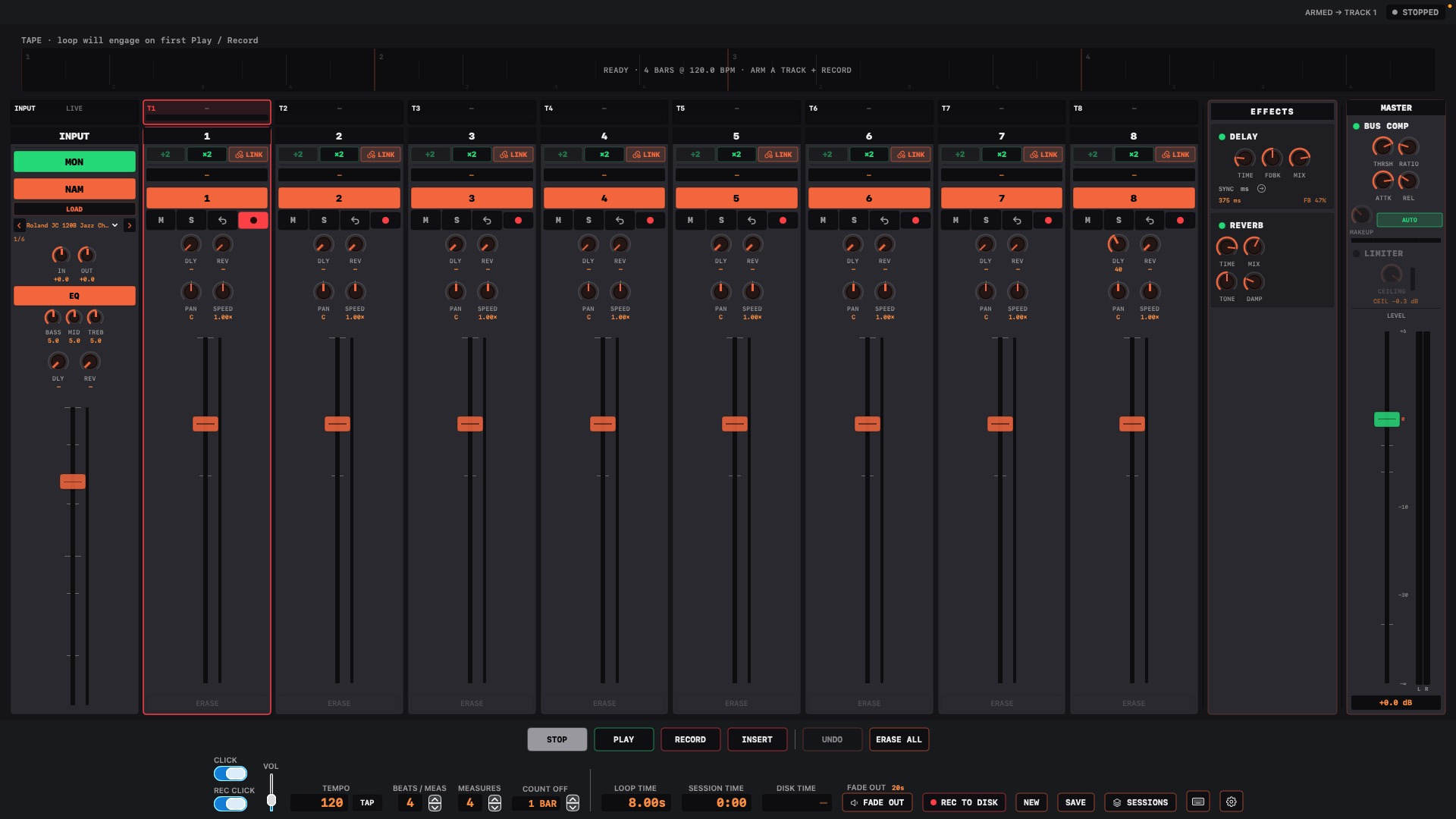The height and width of the screenshot is (819, 1456).
Task: Click the SAVE session button
Action: click(1075, 802)
